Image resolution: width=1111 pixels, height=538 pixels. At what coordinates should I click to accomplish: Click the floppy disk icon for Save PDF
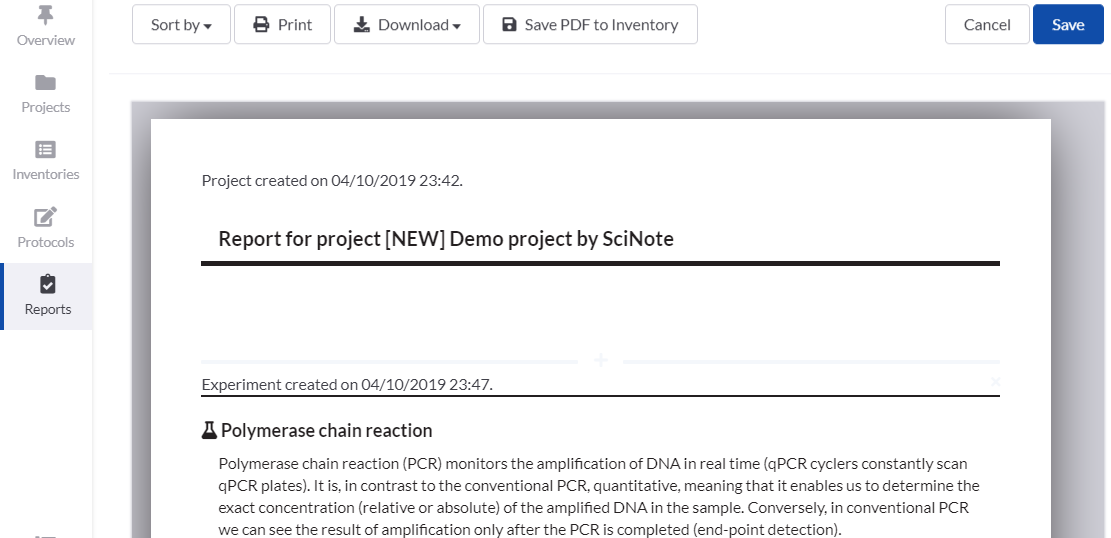(510, 25)
